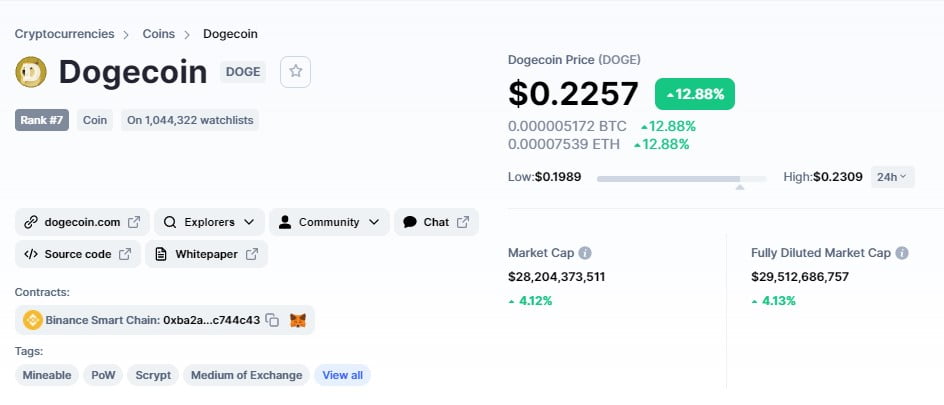Open the Chat link
This screenshot has height=405, width=944.
[436, 222]
